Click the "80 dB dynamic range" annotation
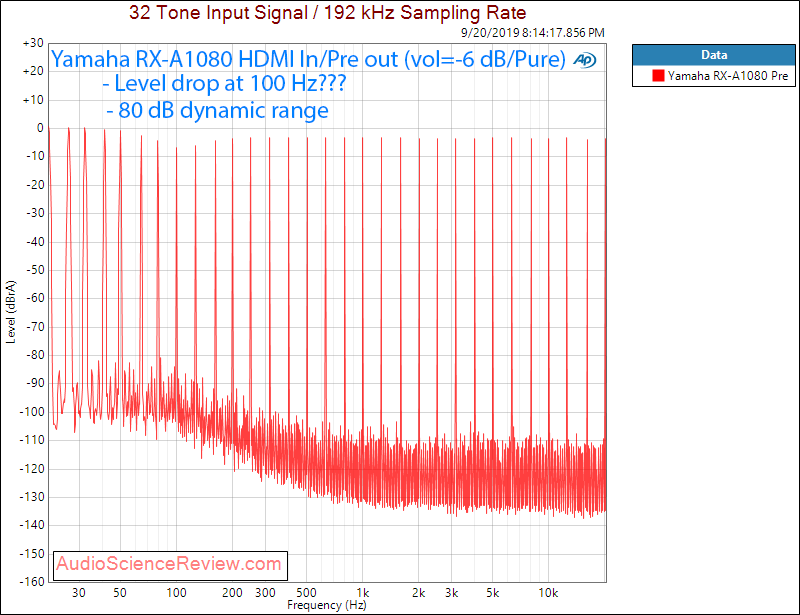Screen dimensions: 800x615 218,110
